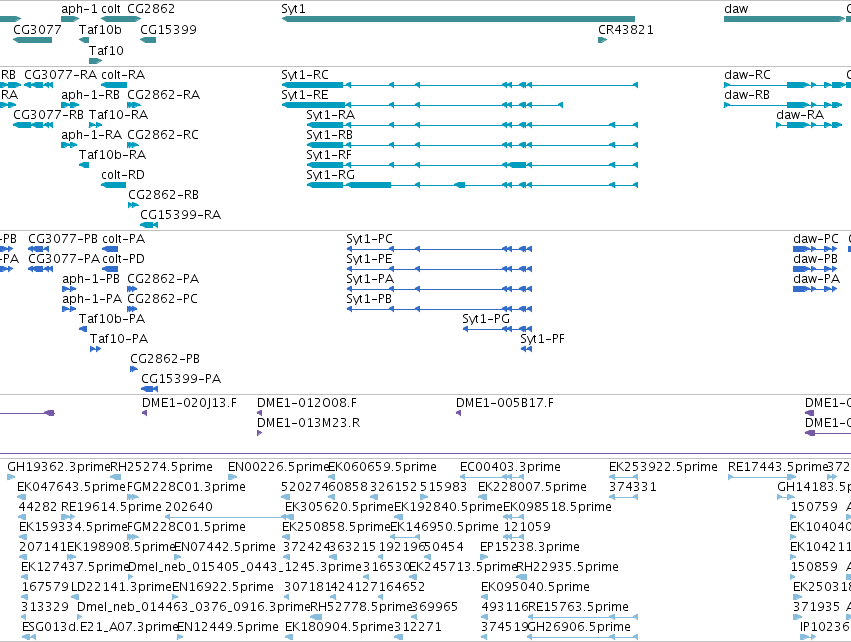Select the Taf10b-PA protein glyph
Screen dimensions: 851x642
[83, 329]
